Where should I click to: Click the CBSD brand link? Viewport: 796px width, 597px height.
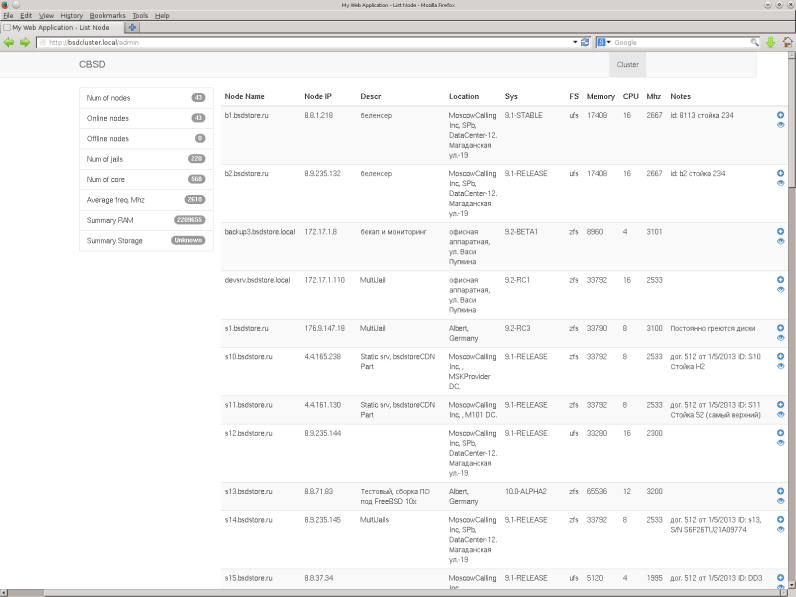(x=92, y=64)
